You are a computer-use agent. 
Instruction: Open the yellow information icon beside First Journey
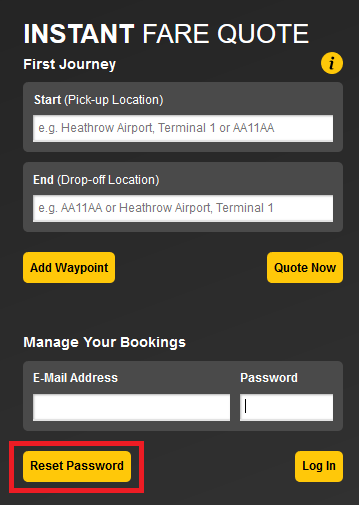(x=332, y=63)
